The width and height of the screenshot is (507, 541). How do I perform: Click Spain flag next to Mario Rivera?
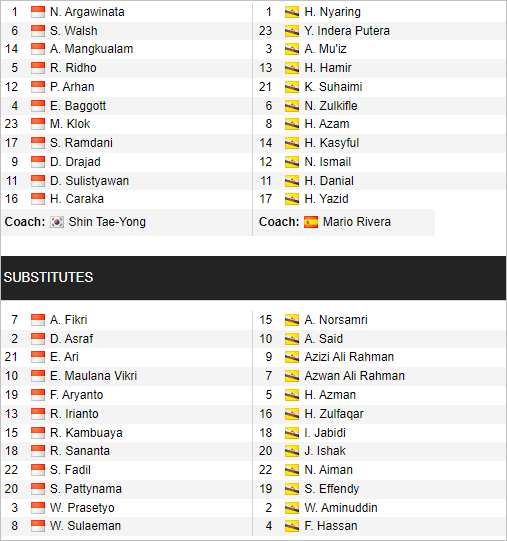[311, 222]
